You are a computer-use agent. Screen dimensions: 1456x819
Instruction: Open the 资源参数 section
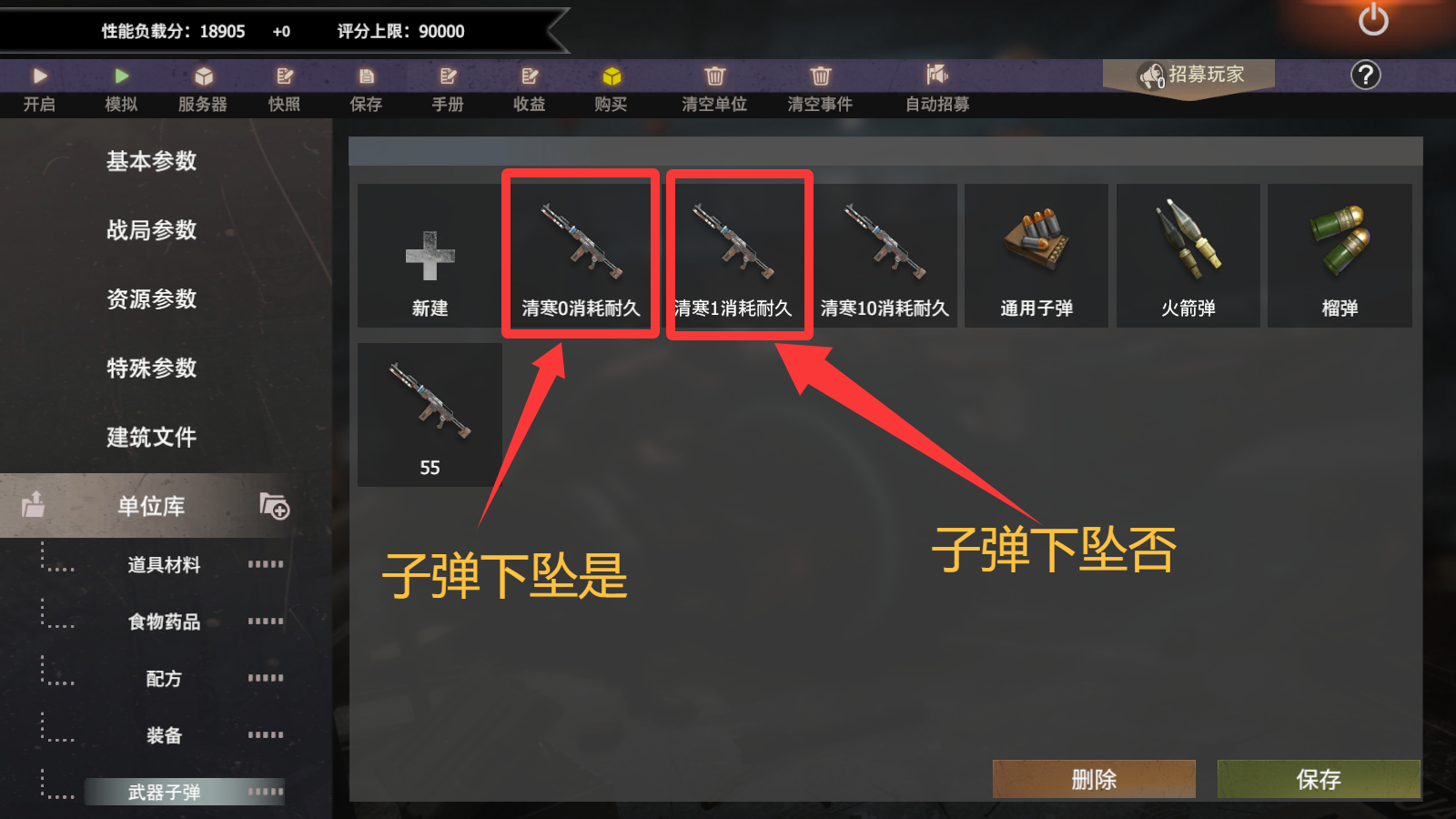click(x=151, y=299)
